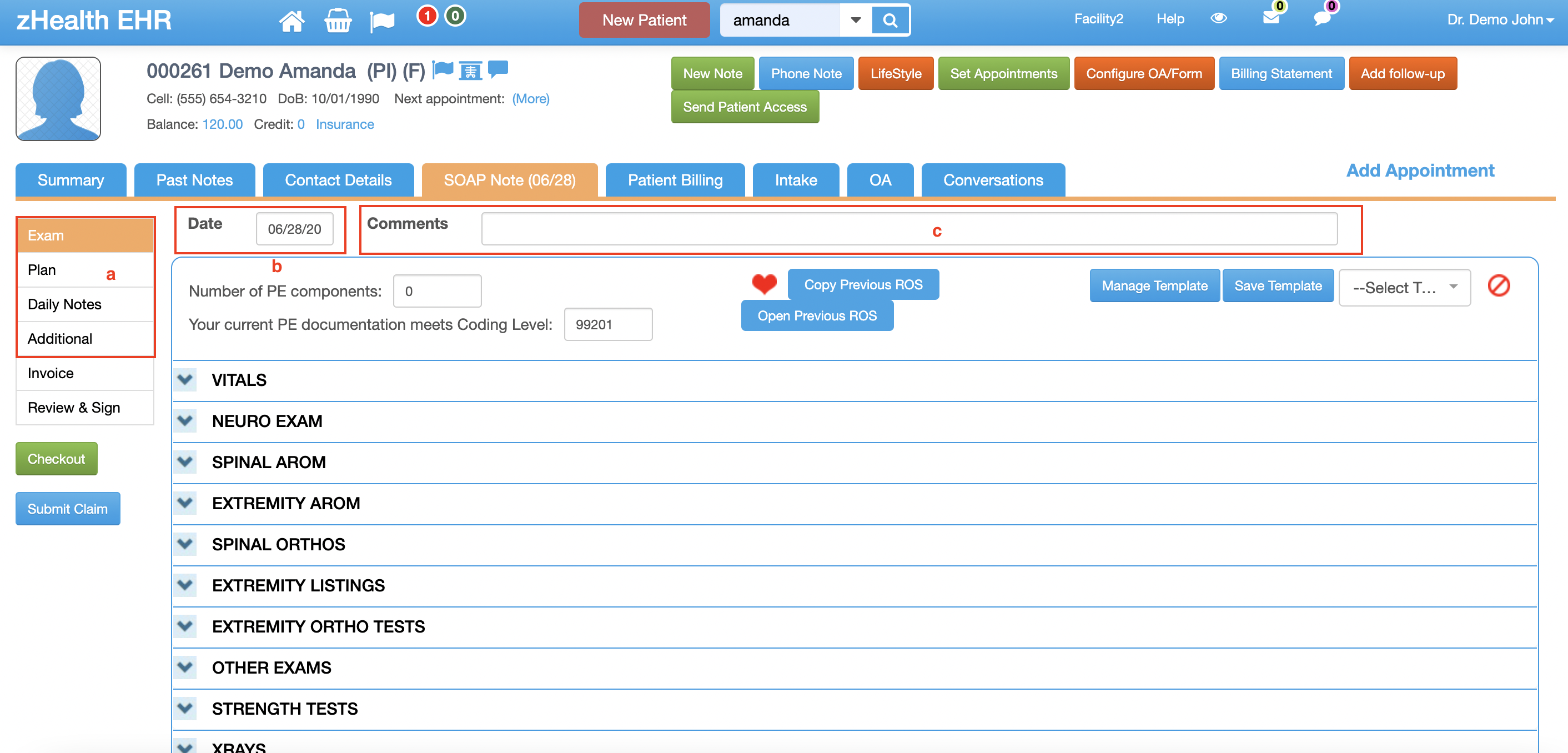Expand the EXTREMITY AROM section
Screen dimensions: 1568x753
[185, 503]
